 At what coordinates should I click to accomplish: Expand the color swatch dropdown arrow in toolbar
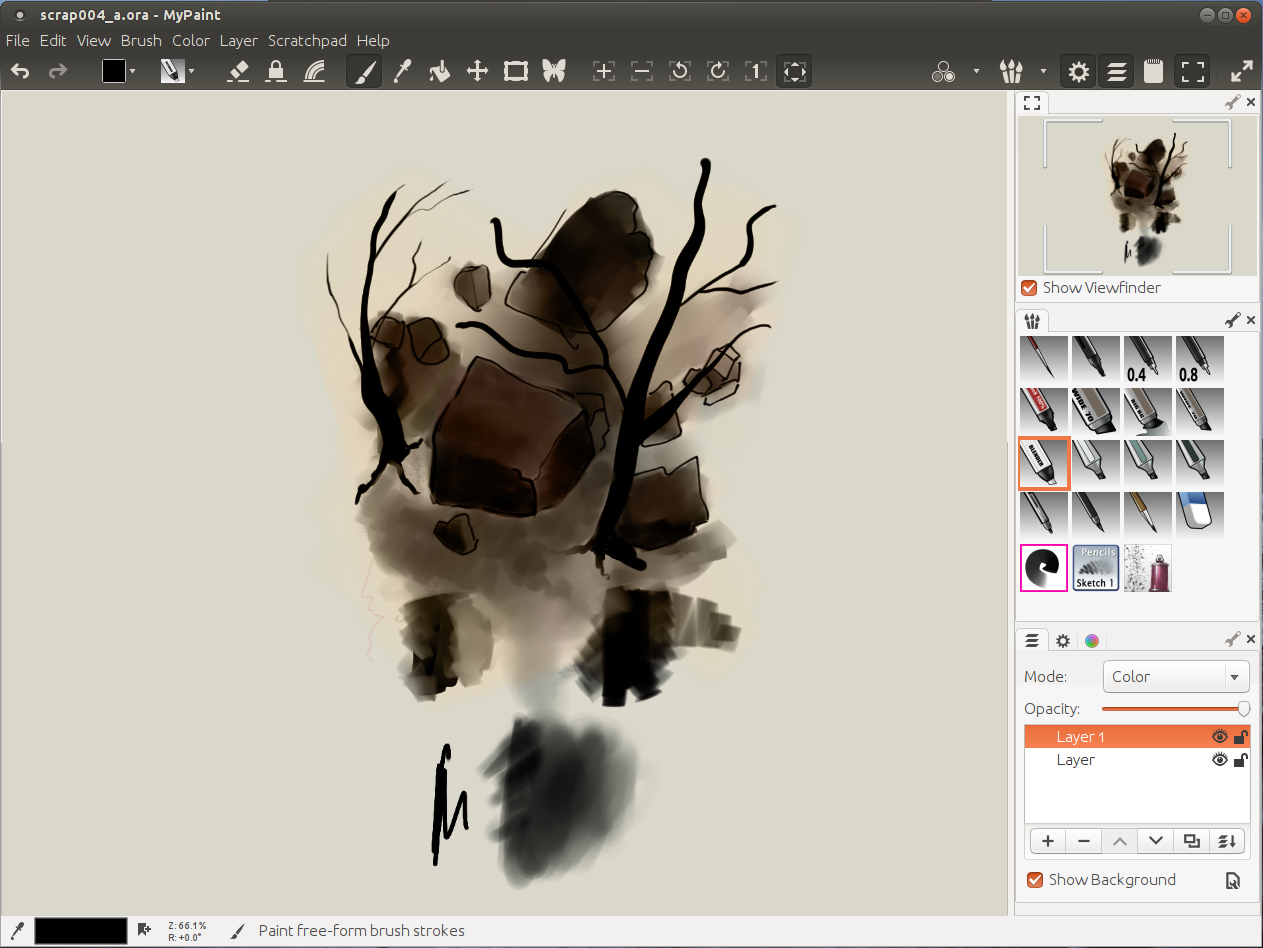click(x=132, y=72)
